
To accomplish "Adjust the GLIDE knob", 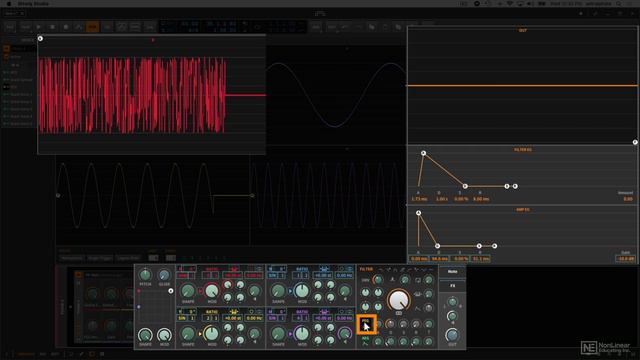I will click(164, 275).
